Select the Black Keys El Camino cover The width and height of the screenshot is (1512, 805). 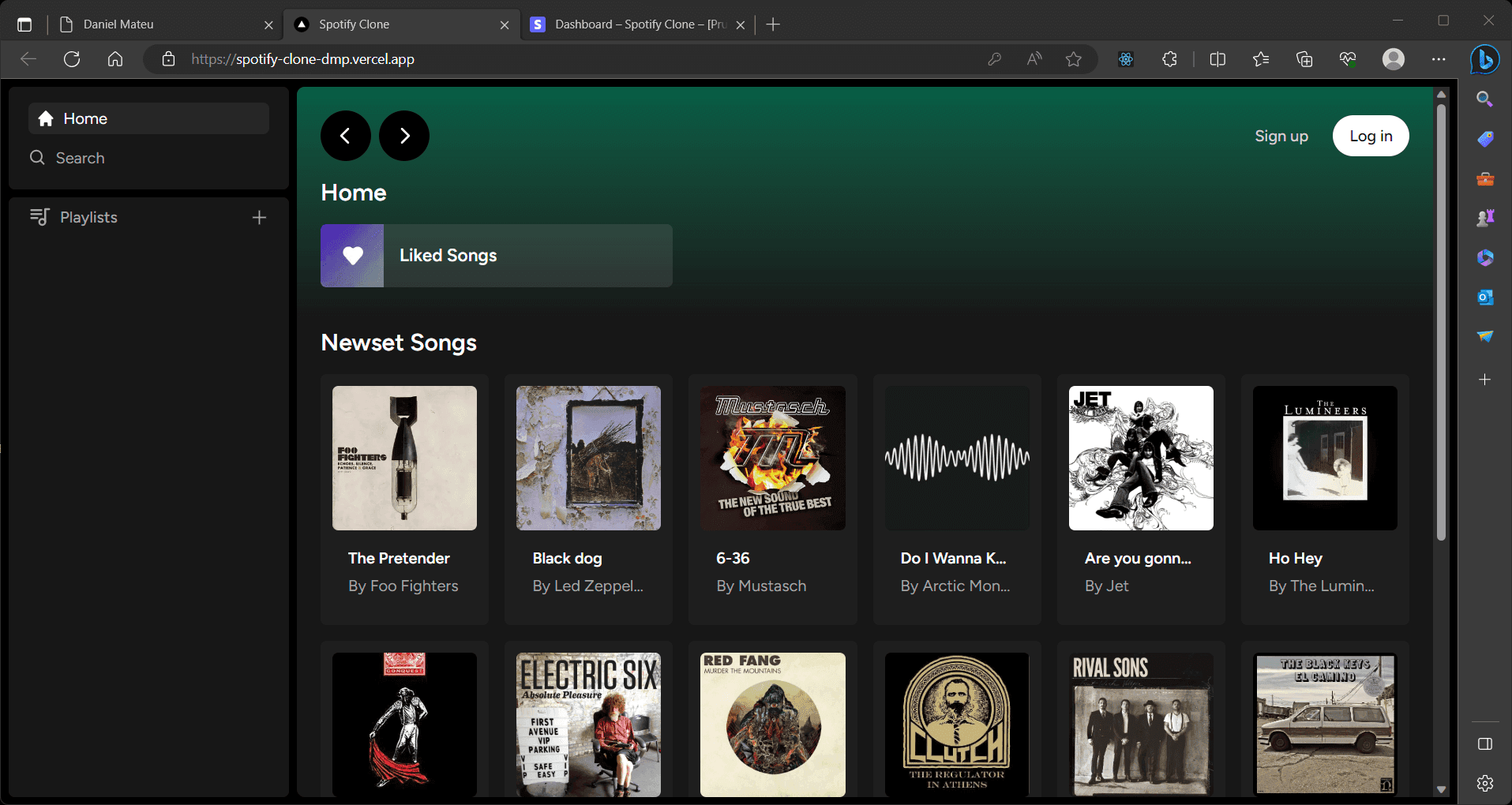pos(1325,724)
